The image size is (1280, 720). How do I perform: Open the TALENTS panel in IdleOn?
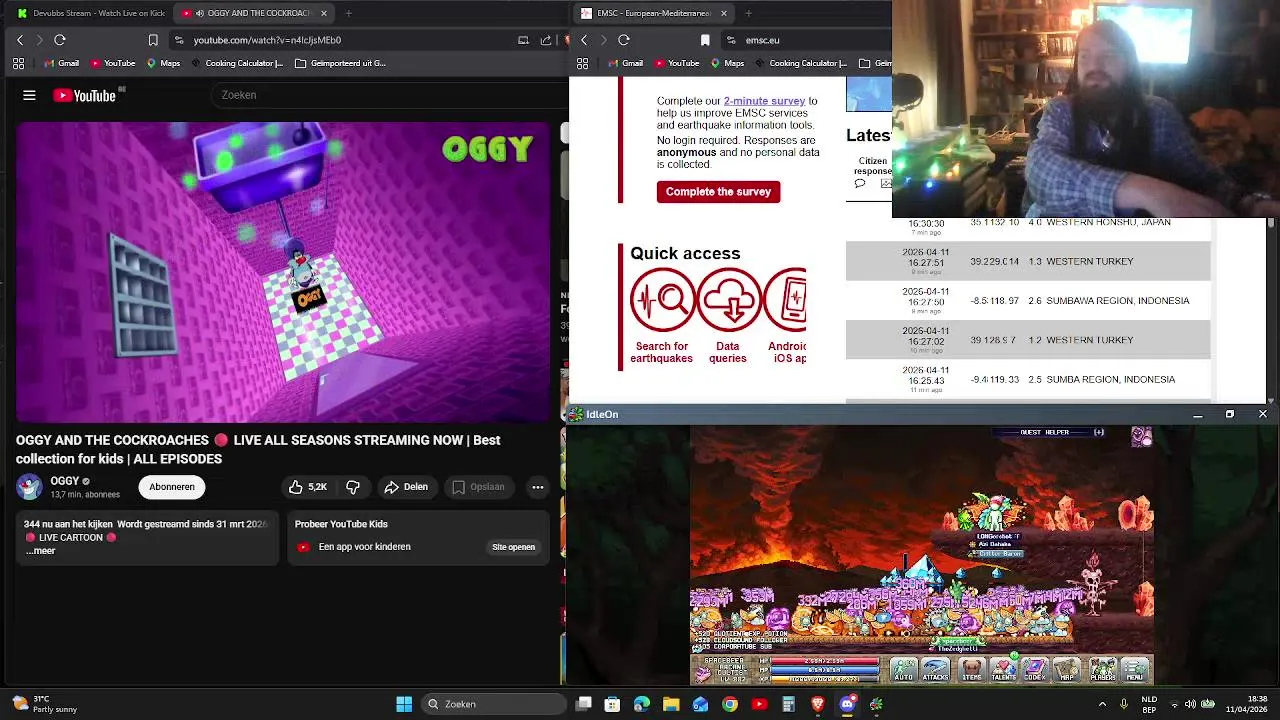pyautogui.click(x=1003, y=670)
